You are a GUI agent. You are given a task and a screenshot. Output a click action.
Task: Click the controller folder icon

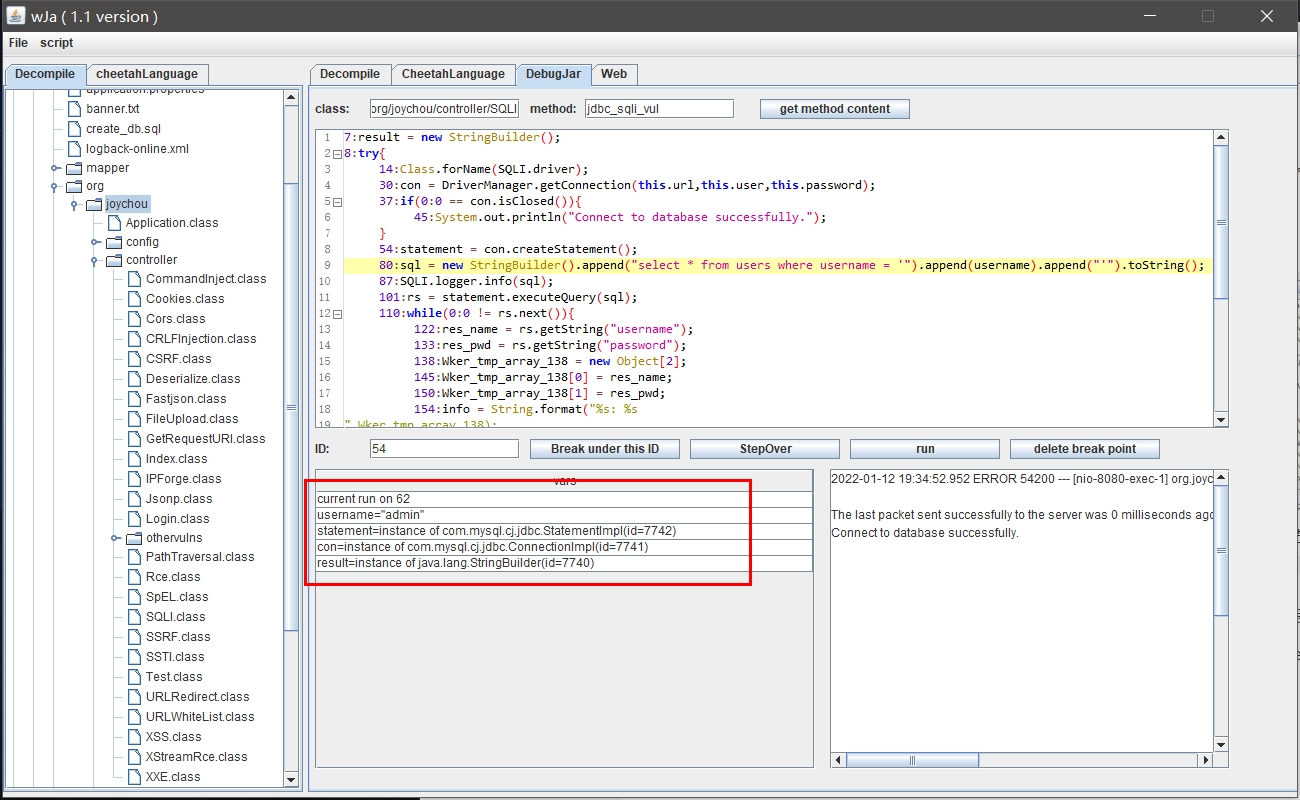114,260
